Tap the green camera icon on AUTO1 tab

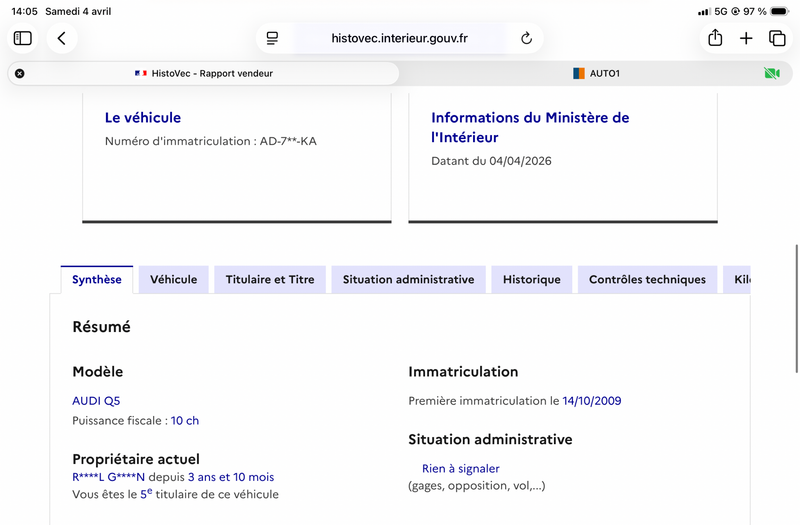771,73
